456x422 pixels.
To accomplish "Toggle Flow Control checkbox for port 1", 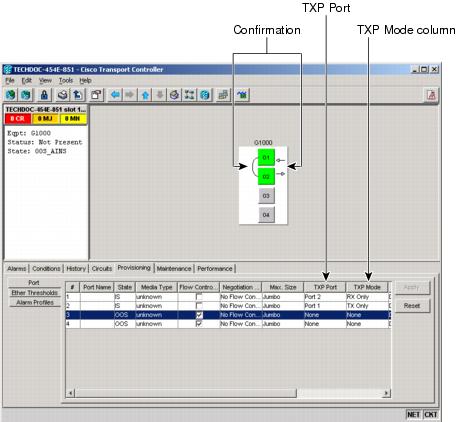I will (199, 296).
